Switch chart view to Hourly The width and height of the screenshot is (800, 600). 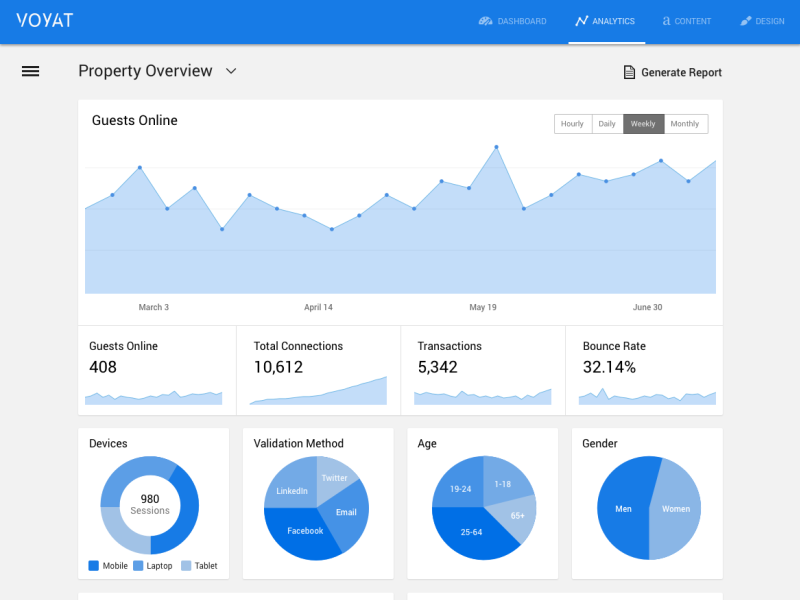(x=572, y=124)
